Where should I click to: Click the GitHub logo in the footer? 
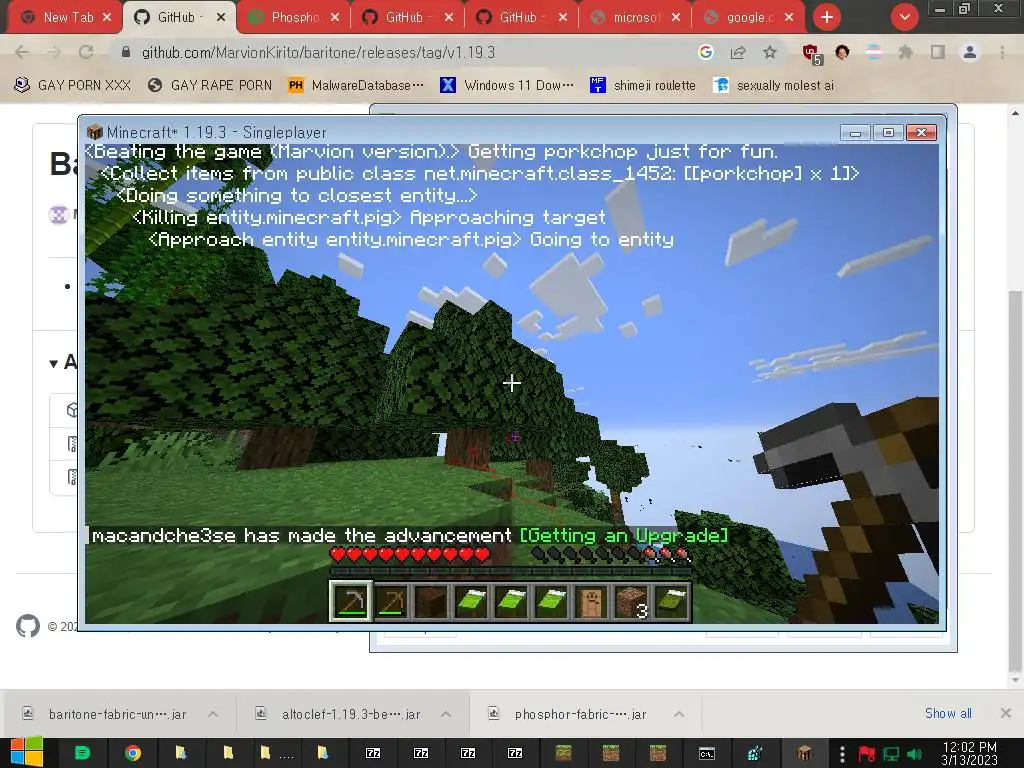pos(27,626)
